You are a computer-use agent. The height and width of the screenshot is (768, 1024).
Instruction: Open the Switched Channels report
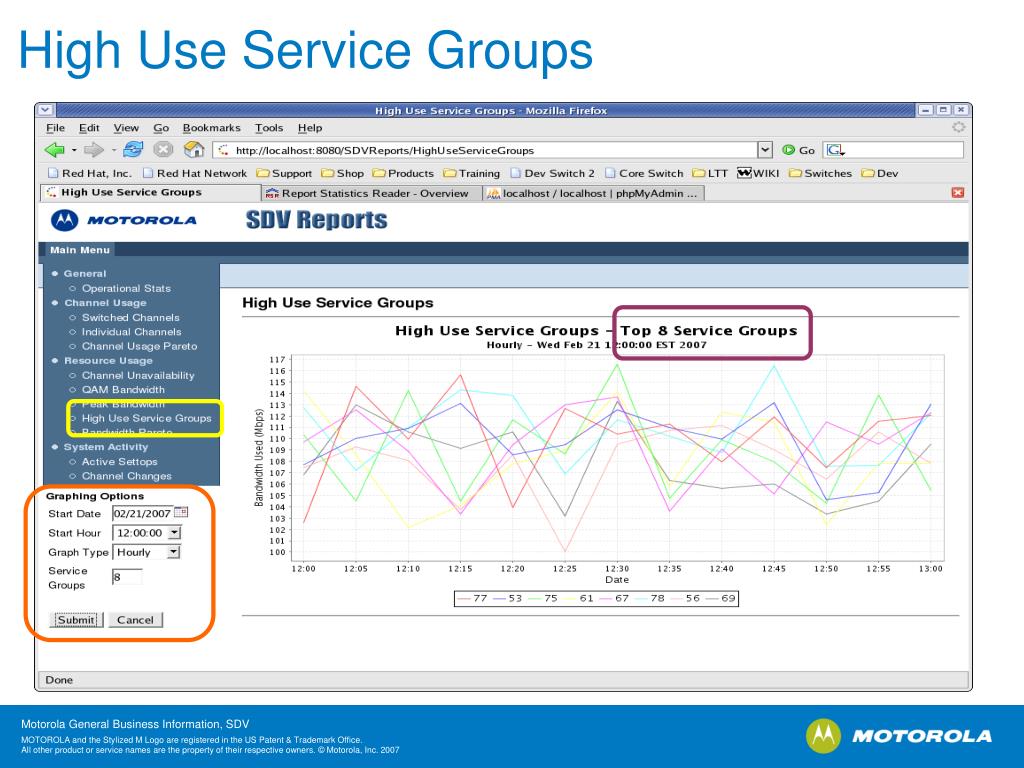click(131, 318)
